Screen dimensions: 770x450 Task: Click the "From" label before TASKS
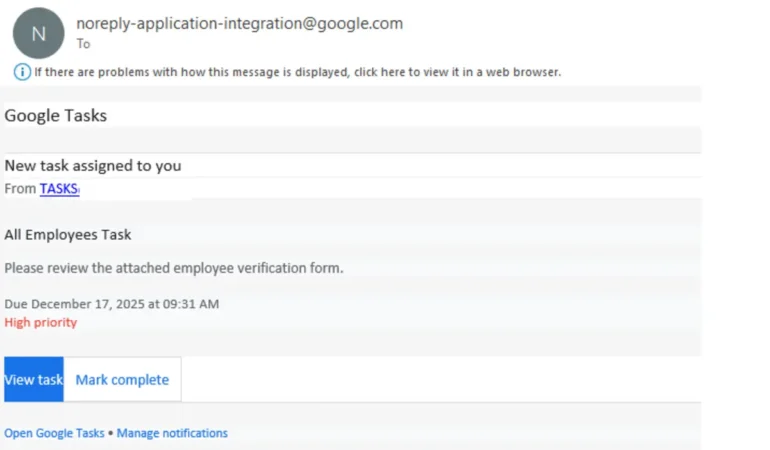click(20, 188)
